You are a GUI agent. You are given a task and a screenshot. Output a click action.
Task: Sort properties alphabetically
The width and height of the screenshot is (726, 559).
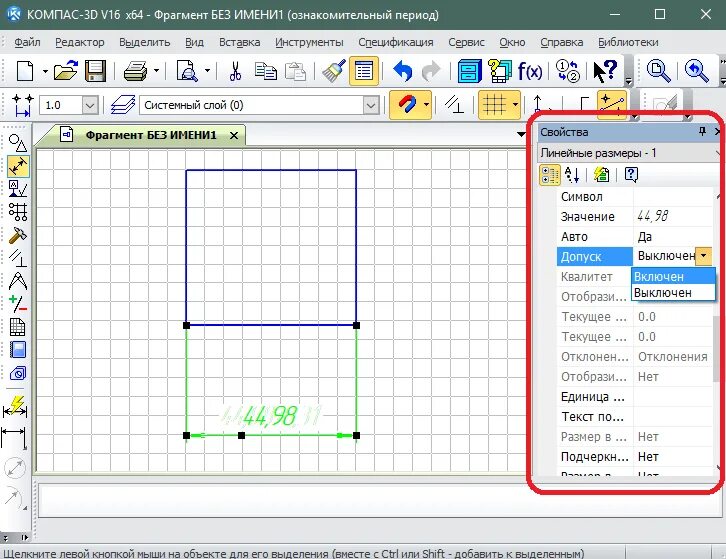click(572, 175)
